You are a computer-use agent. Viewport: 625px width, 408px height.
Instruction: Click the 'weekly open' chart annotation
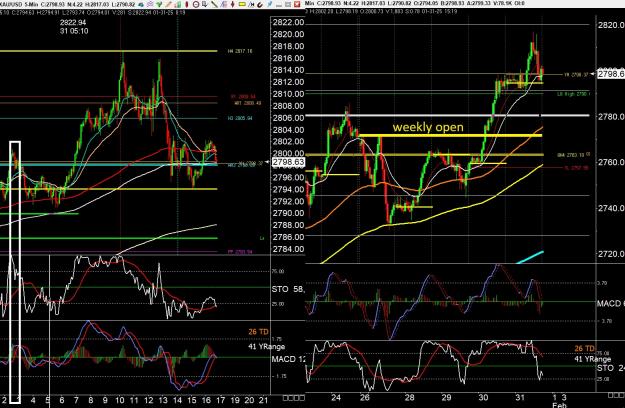point(428,127)
